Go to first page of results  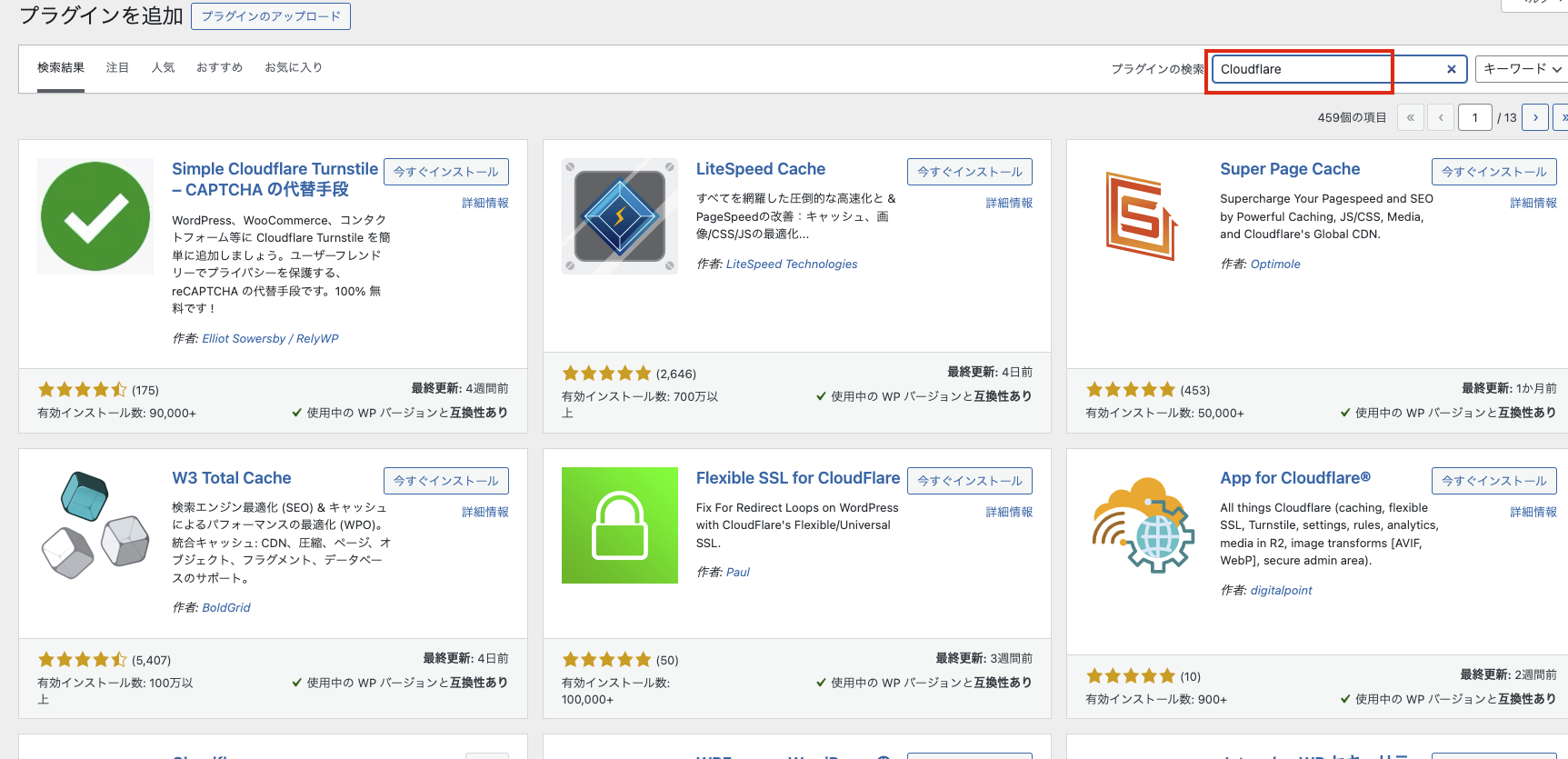1411,117
